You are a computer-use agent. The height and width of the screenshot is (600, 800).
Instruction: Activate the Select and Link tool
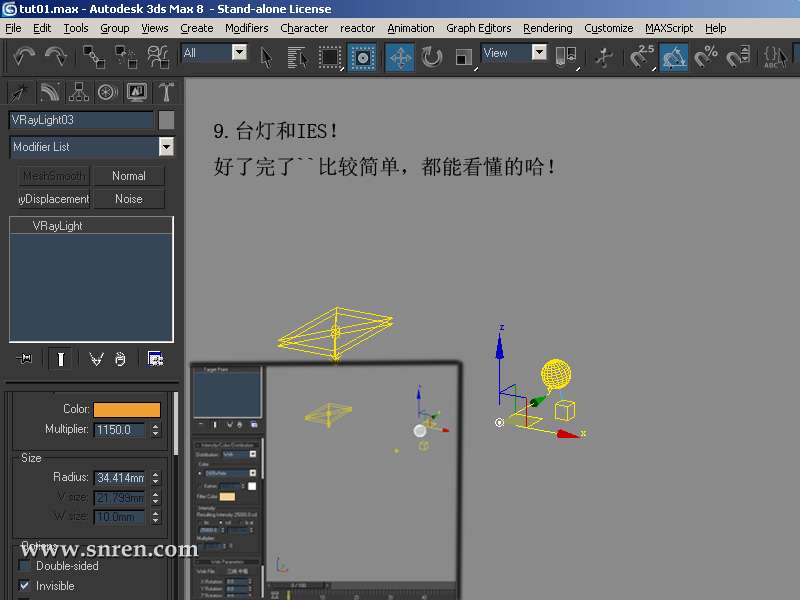pos(94,57)
